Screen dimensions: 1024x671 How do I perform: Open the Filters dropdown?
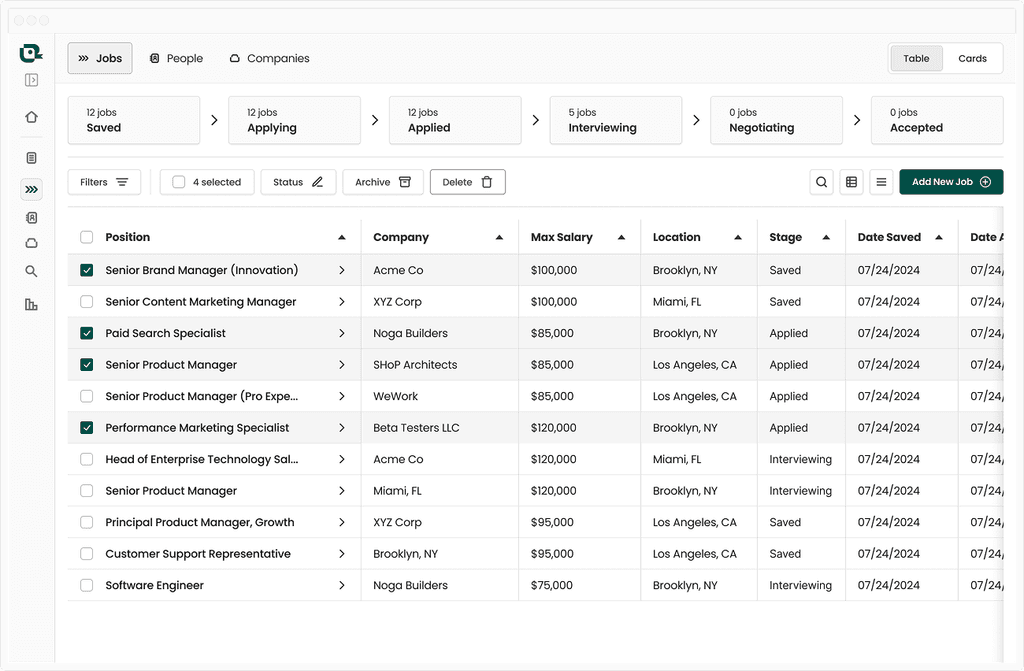tap(104, 182)
